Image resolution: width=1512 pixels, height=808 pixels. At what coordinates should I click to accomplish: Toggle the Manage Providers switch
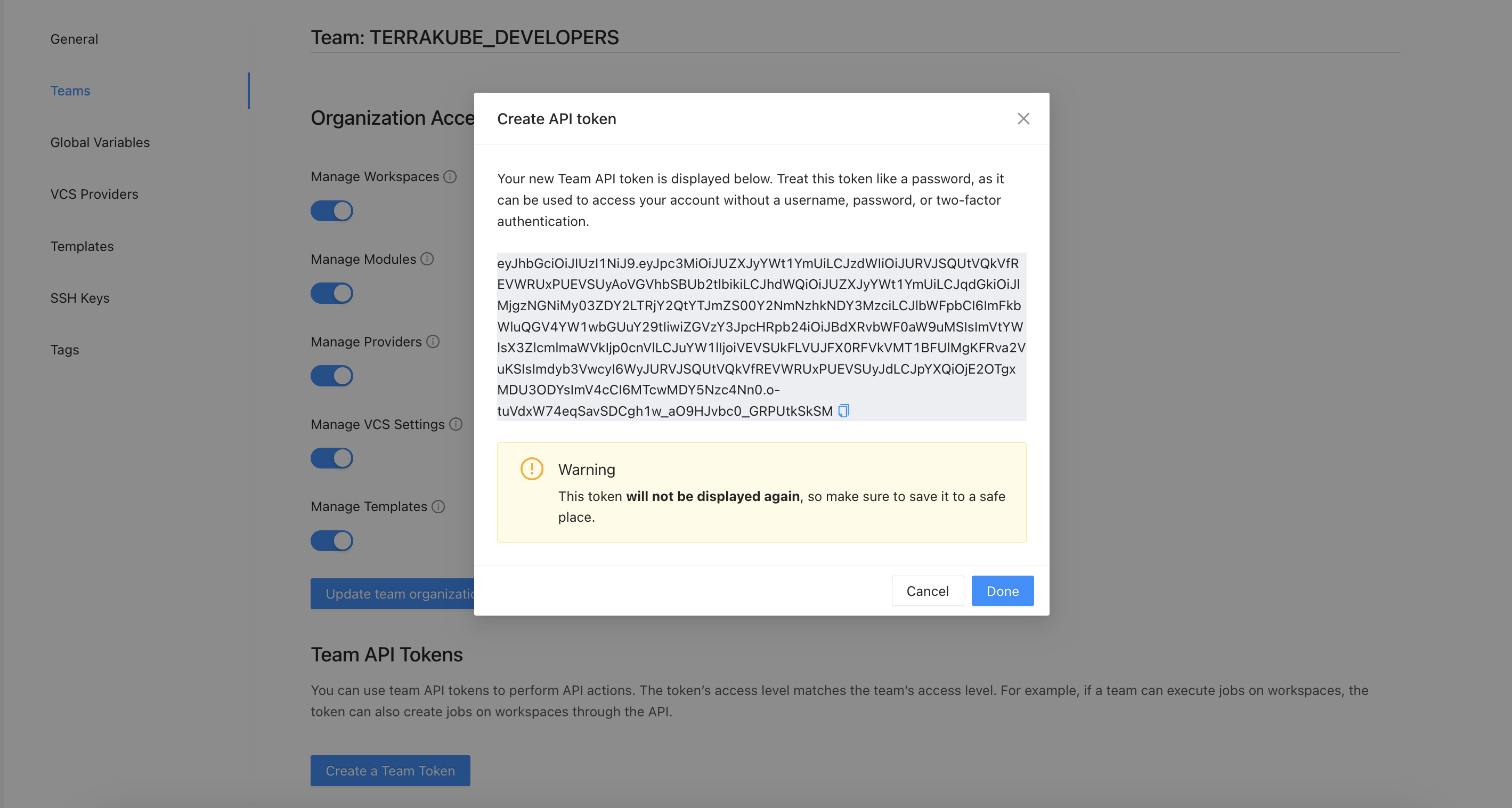point(331,376)
